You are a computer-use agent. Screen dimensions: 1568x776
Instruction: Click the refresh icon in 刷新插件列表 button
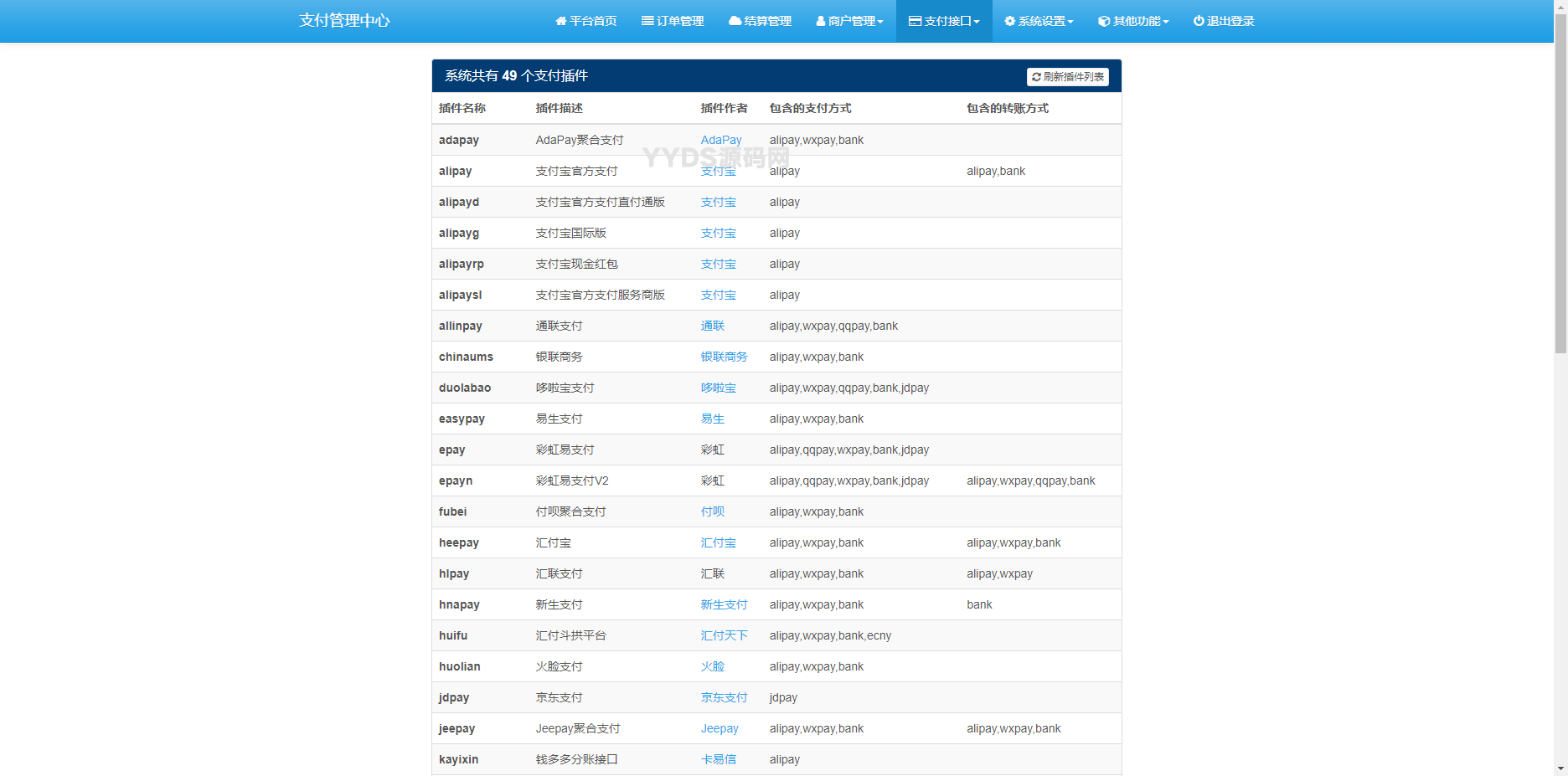(1036, 76)
